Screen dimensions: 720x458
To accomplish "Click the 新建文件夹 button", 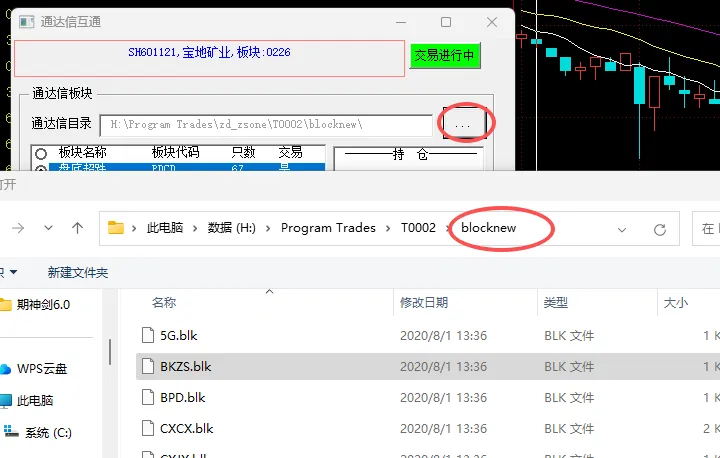I will [x=78, y=273].
